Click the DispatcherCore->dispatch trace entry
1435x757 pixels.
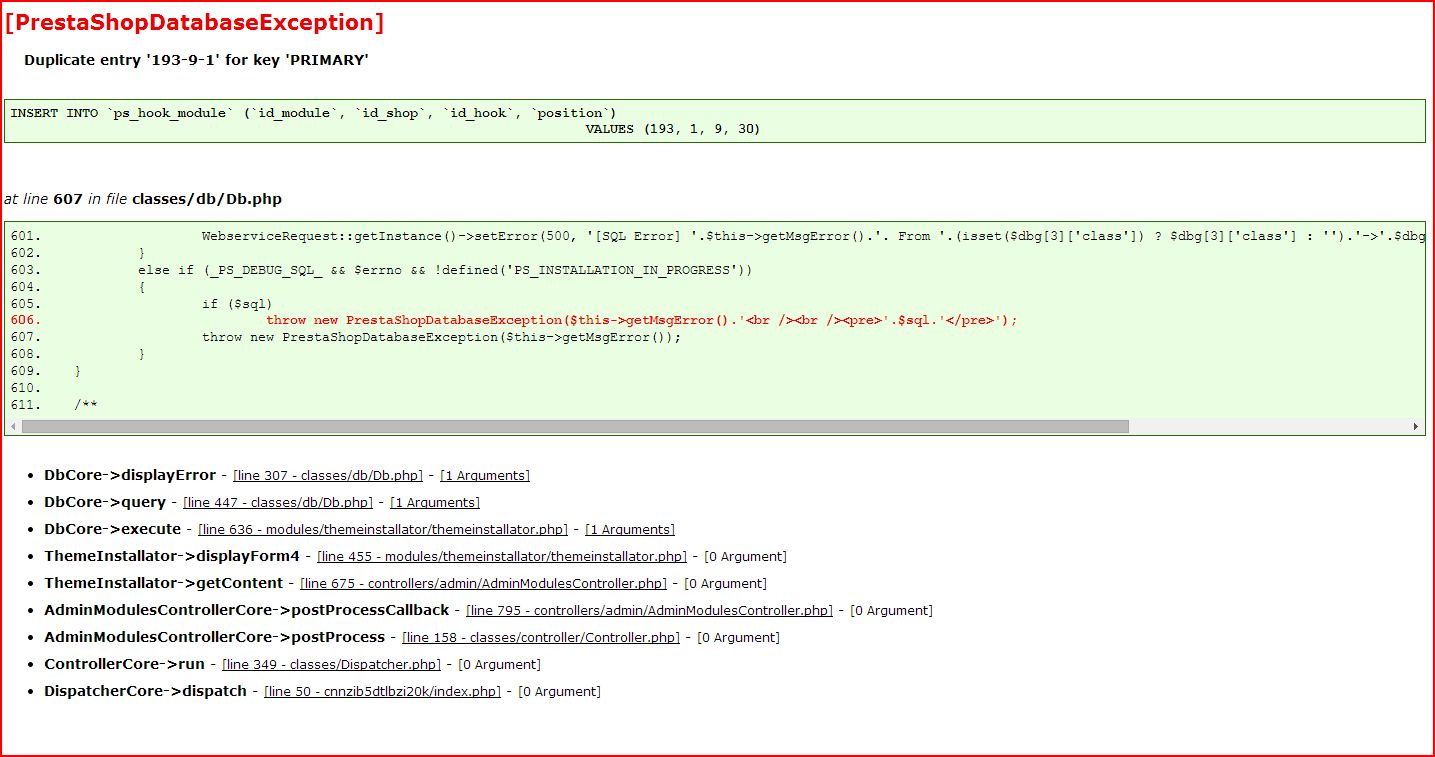click(x=146, y=692)
